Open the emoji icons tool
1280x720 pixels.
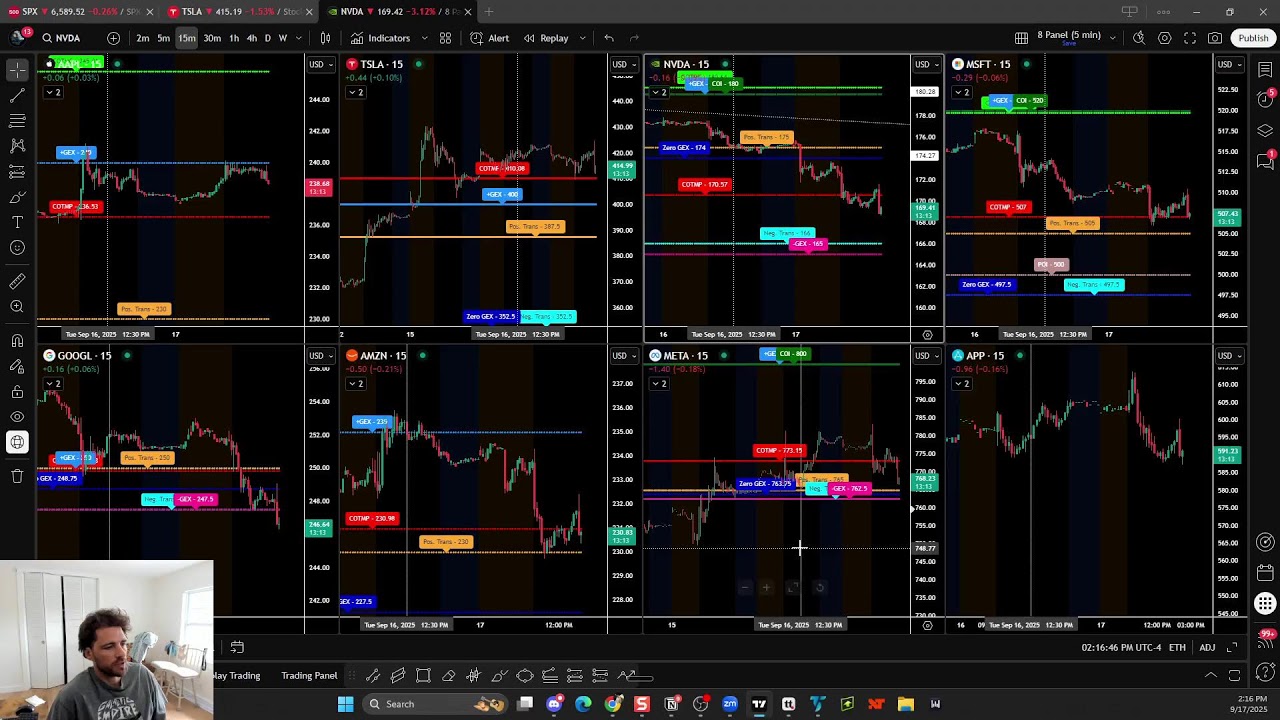17,247
